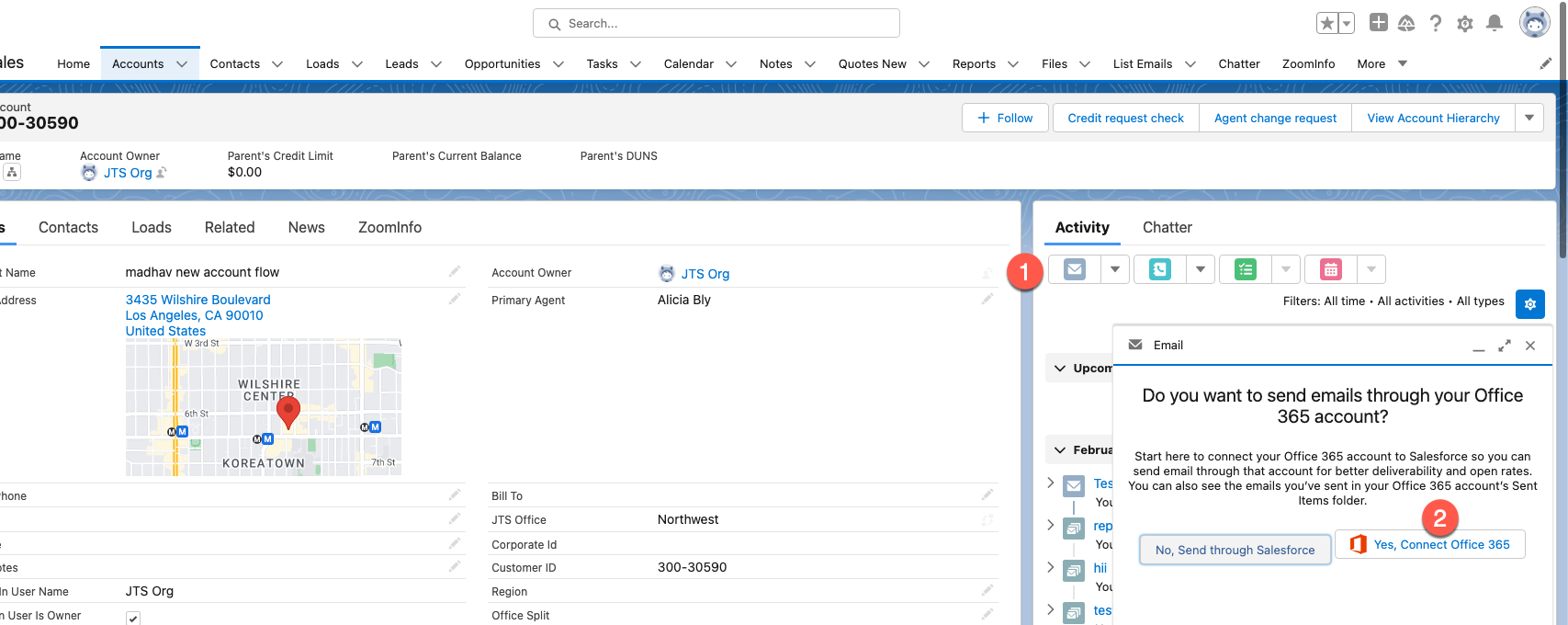Open the Koreatown map thumbnail
The width and height of the screenshot is (1568, 625).
(264, 407)
